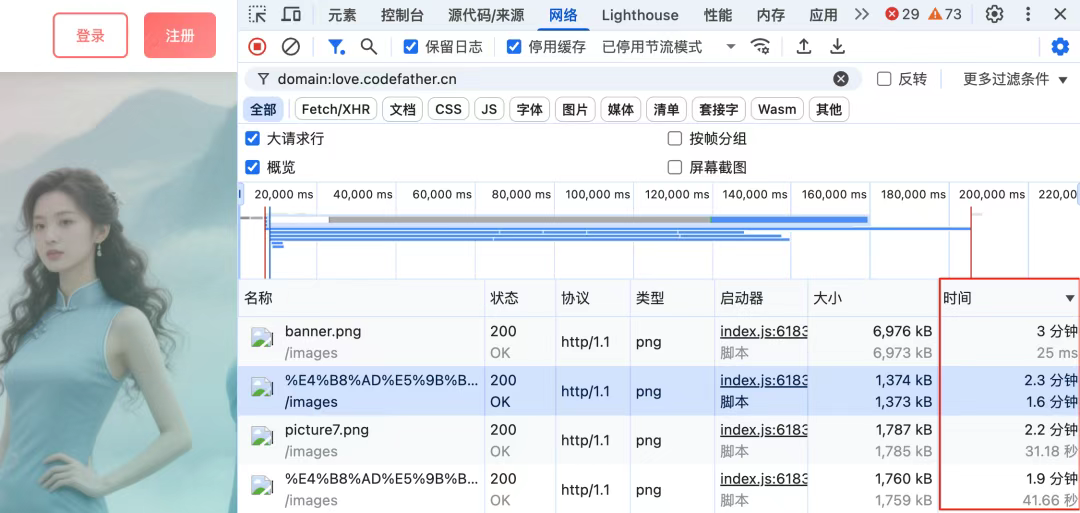Viewport: 1080px width, 513px height.
Task: Click the filter funnel icon
Action: (336, 47)
